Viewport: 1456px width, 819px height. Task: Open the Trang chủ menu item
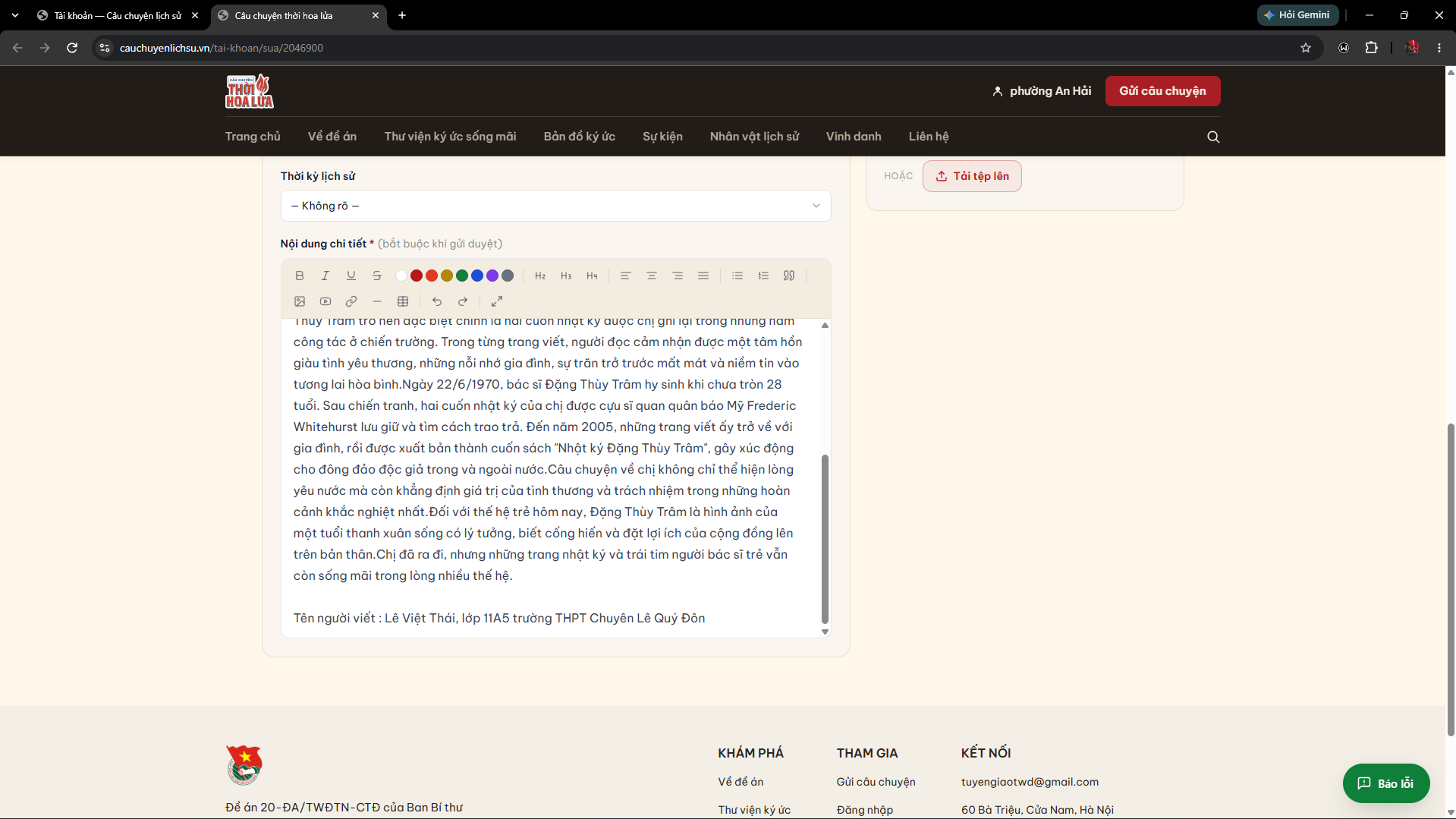point(253,137)
